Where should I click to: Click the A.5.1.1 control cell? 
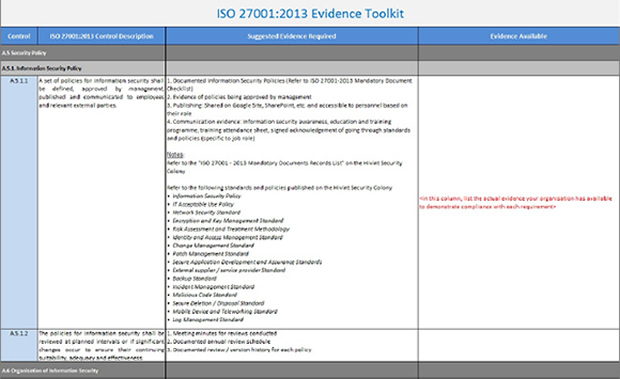[x=19, y=202]
